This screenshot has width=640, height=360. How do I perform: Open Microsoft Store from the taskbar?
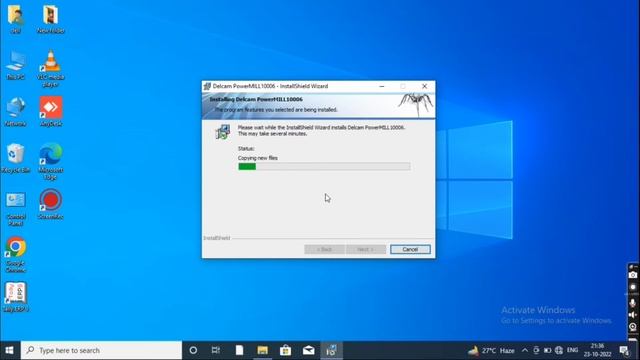pos(285,350)
